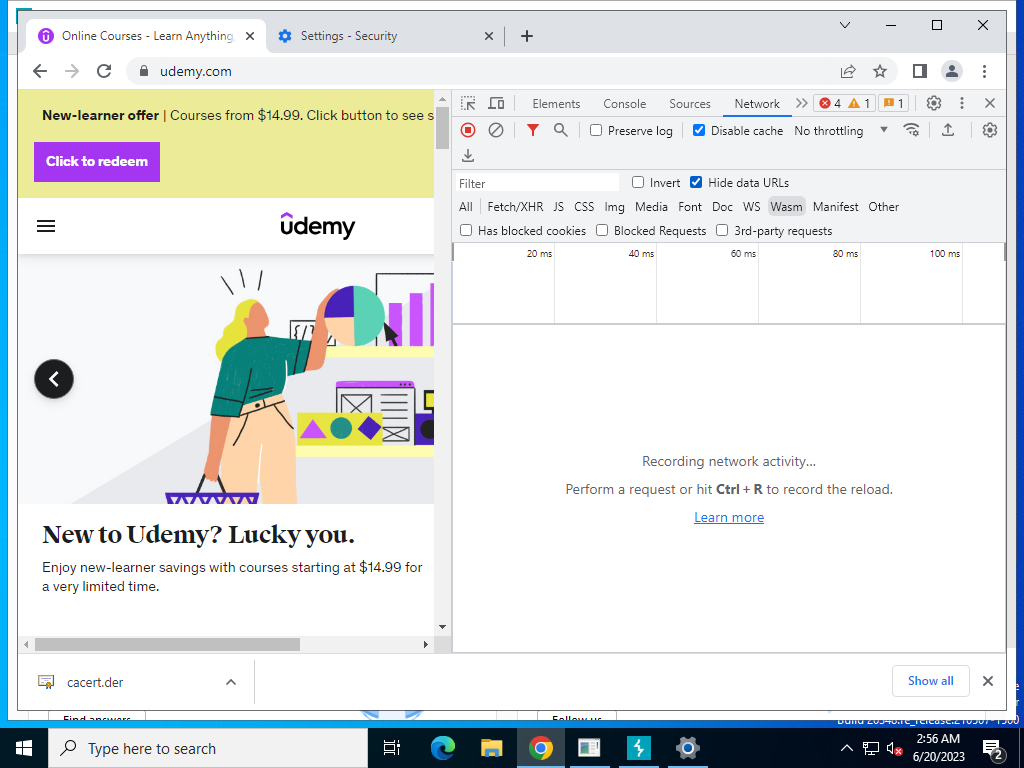Screen dimensions: 1024x768
Task: Open Chrome three-dot menu
Action: [x=984, y=71]
